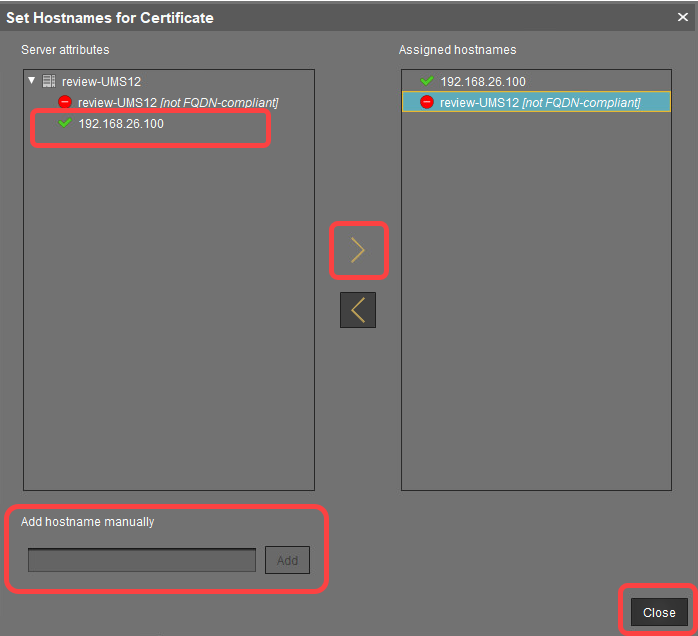Close the dialog with the title bar X

[x=682, y=17]
